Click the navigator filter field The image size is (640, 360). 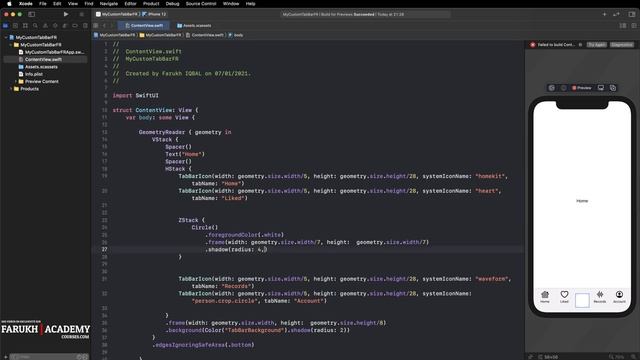click(48, 357)
